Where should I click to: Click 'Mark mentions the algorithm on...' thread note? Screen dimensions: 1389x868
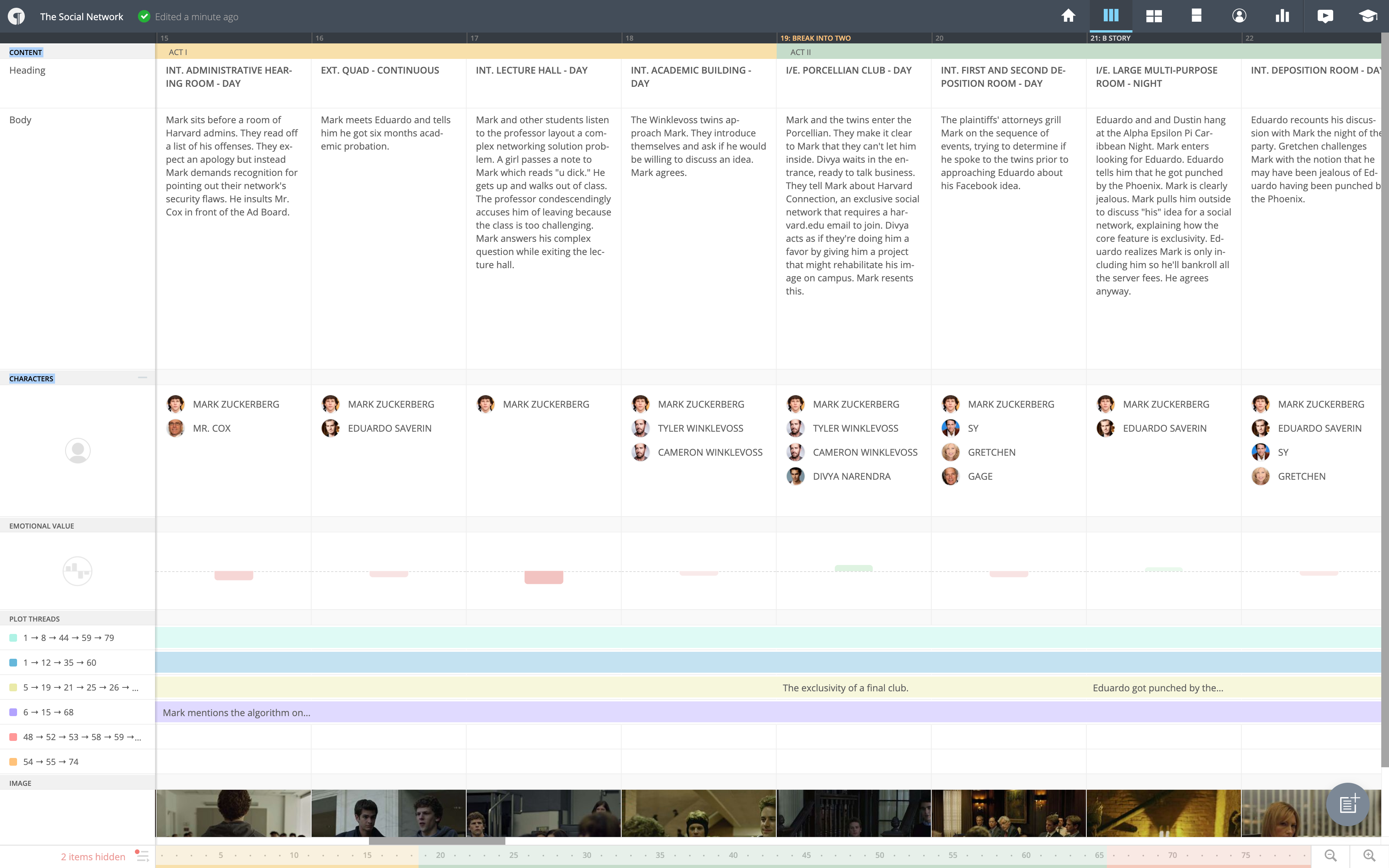tap(236, 713)
